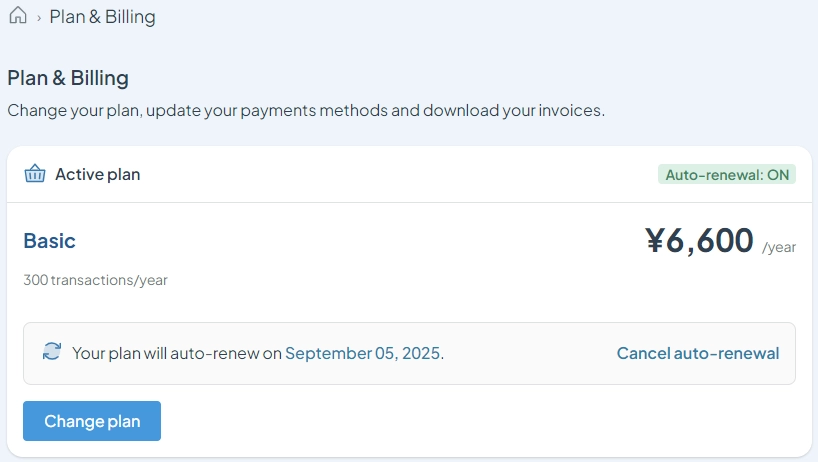Click the Active plan section title

click(98, 174)
